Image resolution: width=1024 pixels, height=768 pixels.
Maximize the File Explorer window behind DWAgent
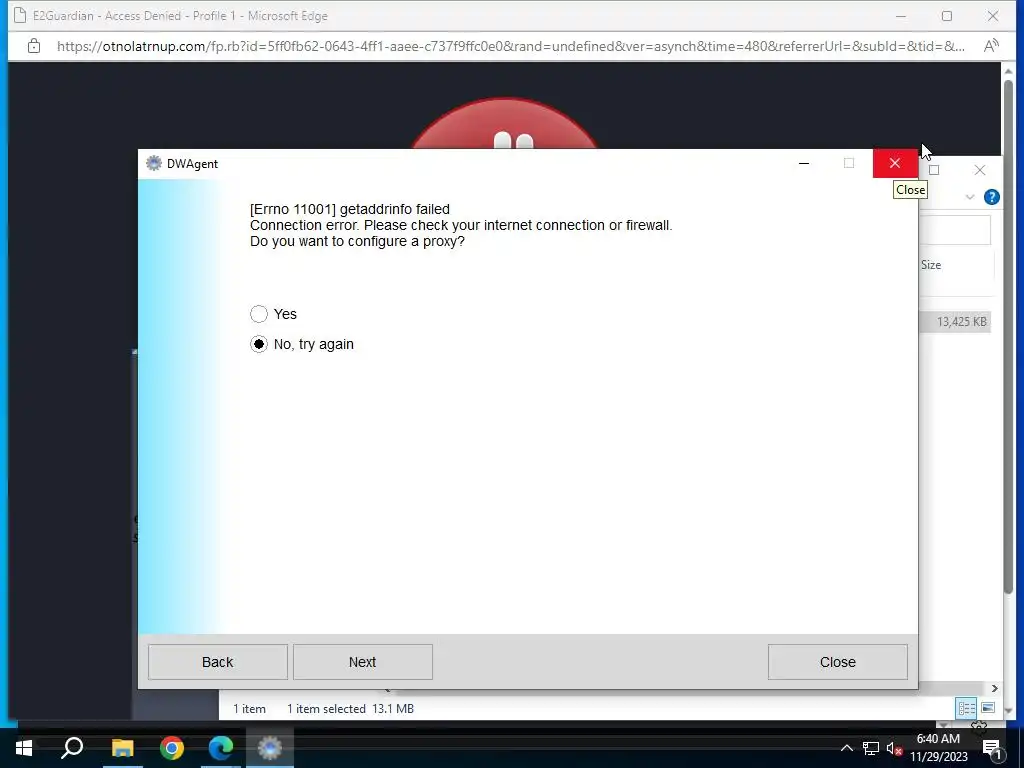[934, 170]
